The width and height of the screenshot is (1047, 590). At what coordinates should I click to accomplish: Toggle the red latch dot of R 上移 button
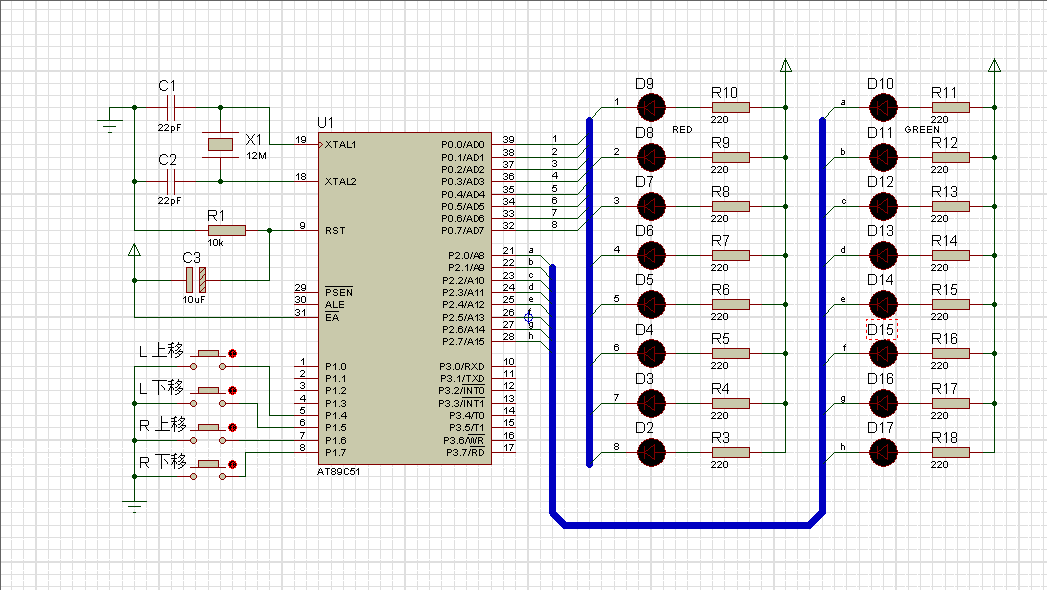[x=232, y=427]
